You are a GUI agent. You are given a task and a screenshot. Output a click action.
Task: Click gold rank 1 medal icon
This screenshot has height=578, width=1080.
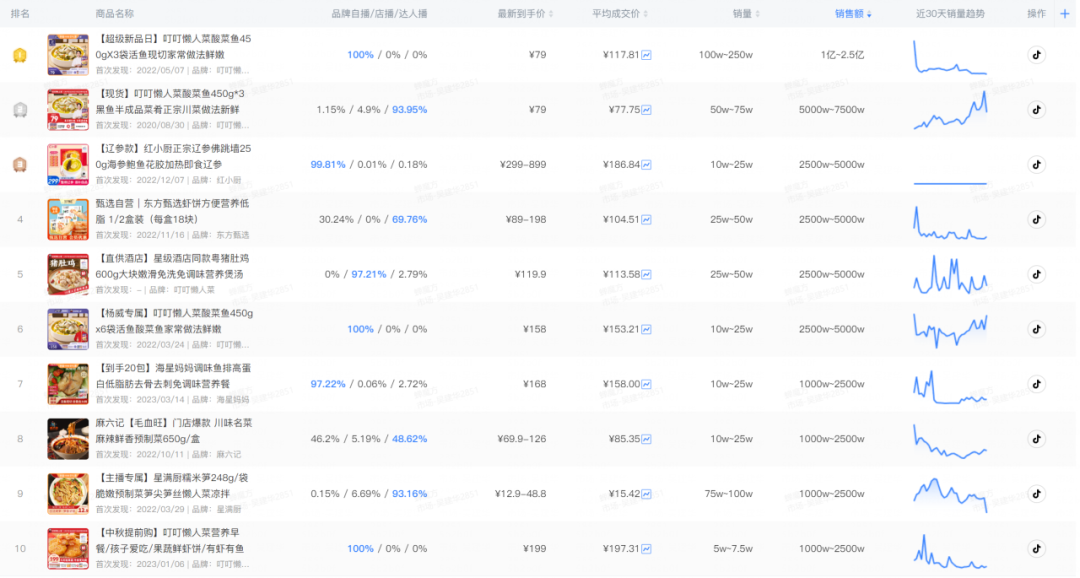coord(20,56)
